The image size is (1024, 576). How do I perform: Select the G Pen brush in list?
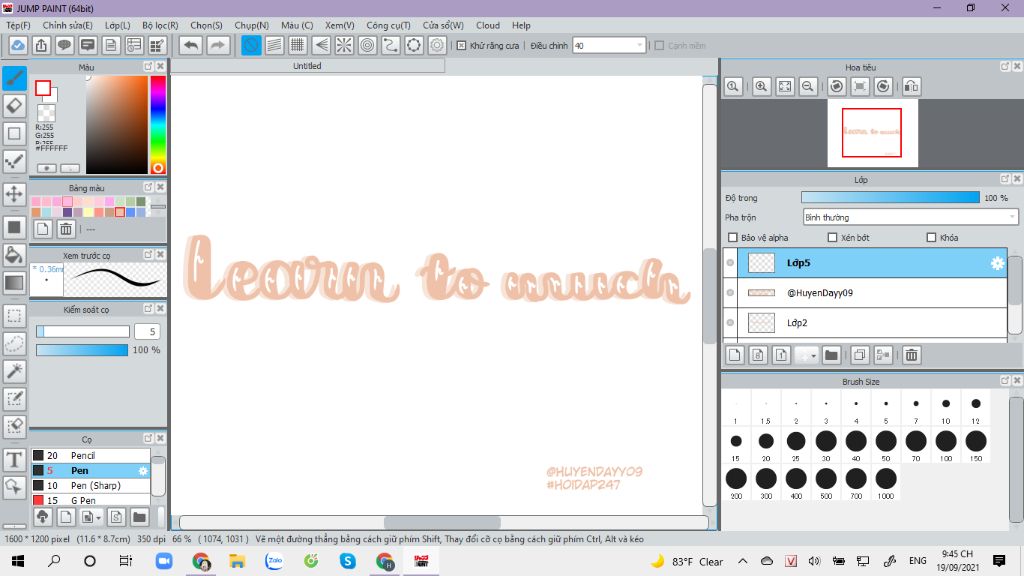coord(91,500)
